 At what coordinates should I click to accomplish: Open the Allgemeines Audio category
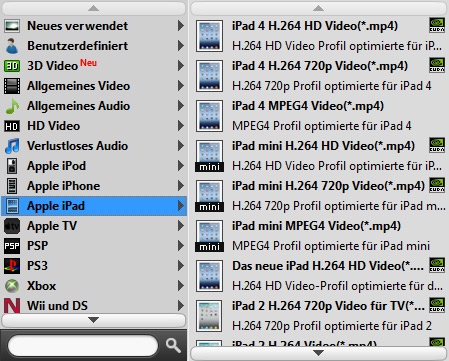point(94,106)
